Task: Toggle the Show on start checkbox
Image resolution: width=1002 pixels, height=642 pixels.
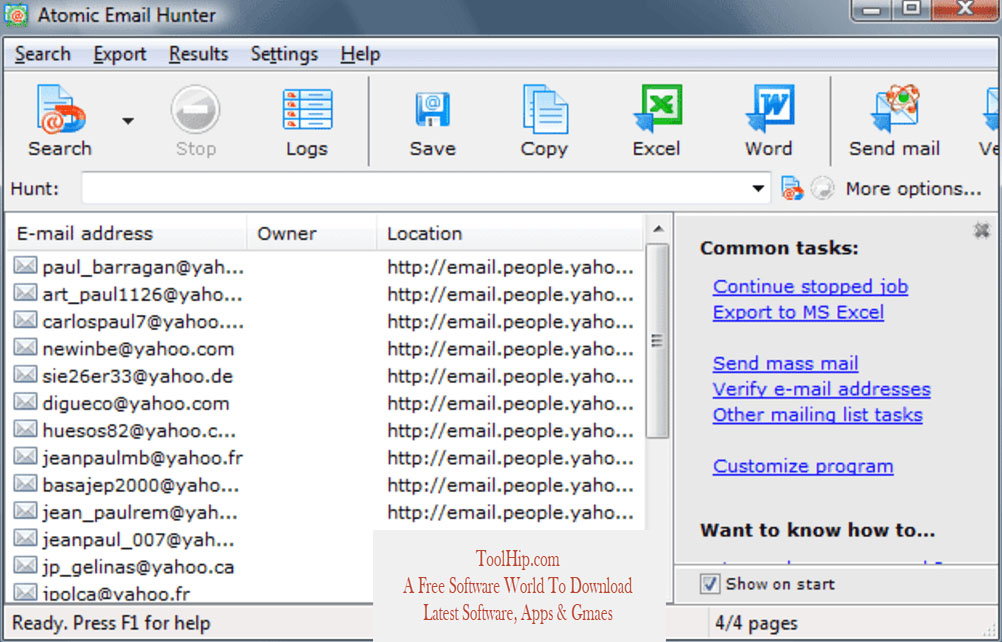Action: [x=709, y=584]
